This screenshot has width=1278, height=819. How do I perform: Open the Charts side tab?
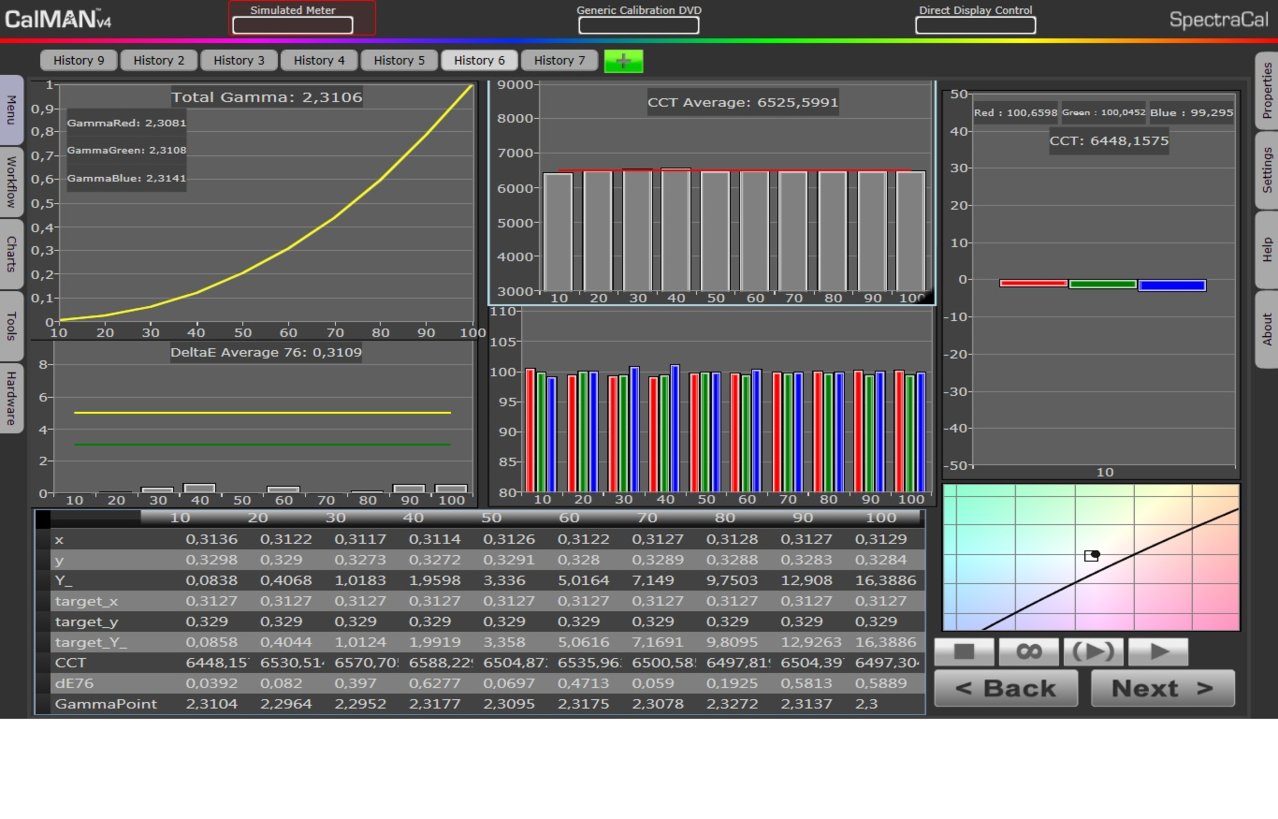[11, 254]
